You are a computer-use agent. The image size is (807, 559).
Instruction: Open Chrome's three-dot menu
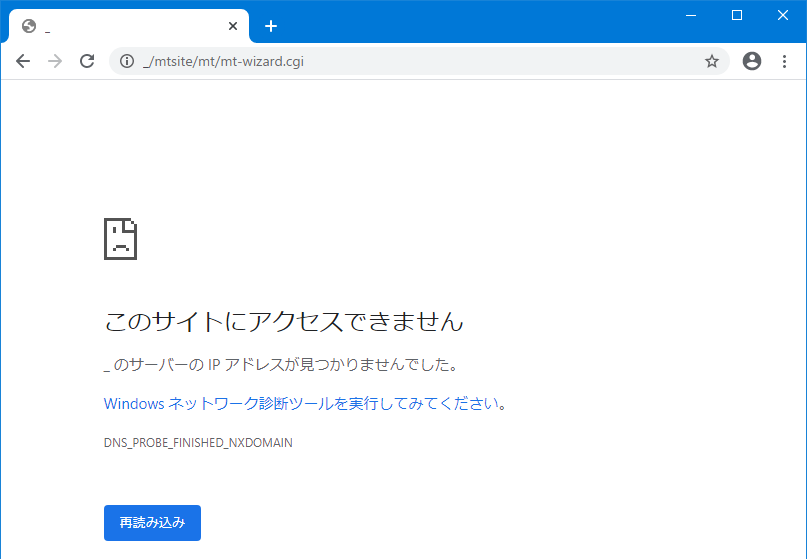[x=784, y=61]
